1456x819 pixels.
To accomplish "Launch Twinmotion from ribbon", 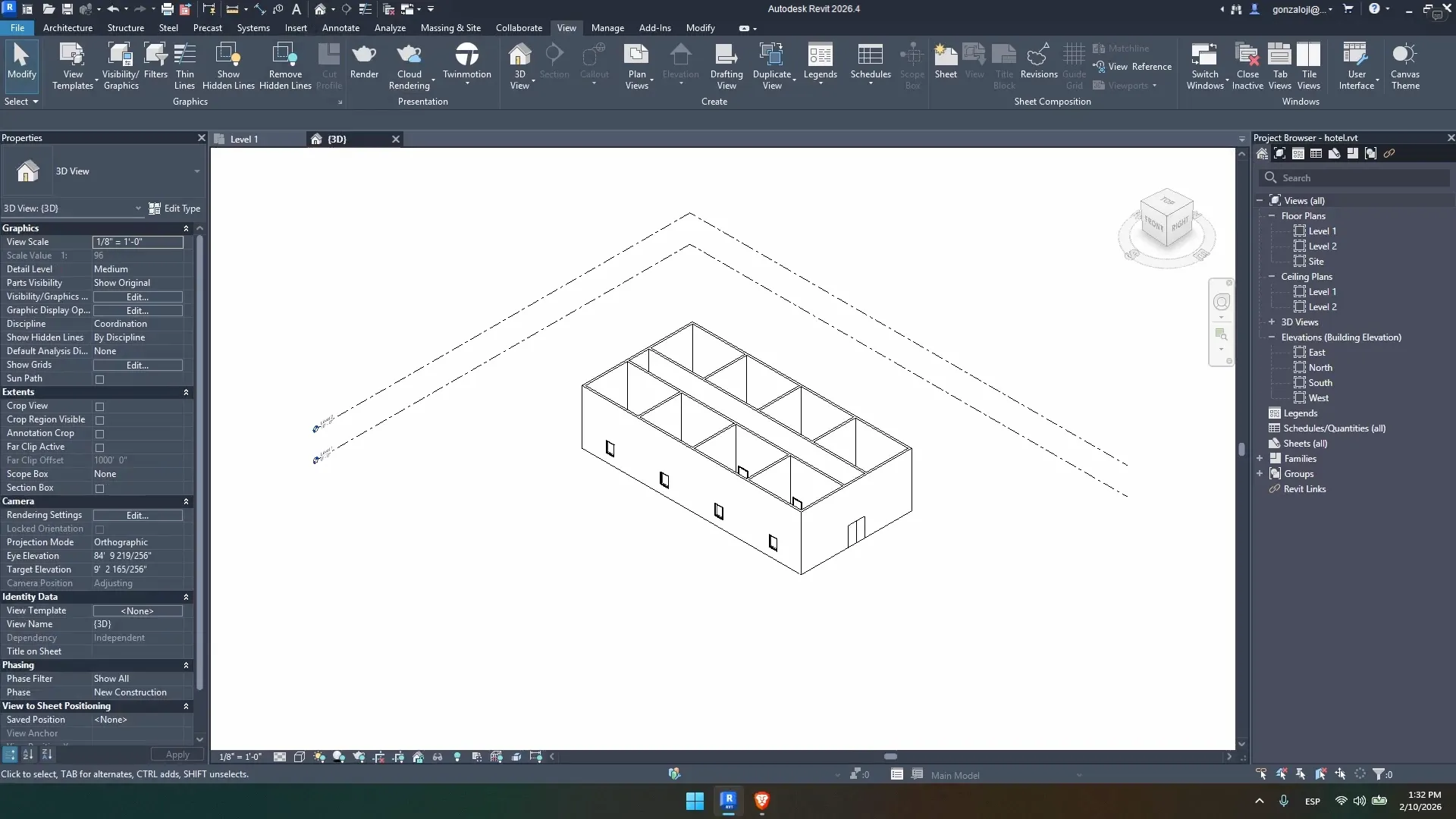I will (x=466, y=62).
